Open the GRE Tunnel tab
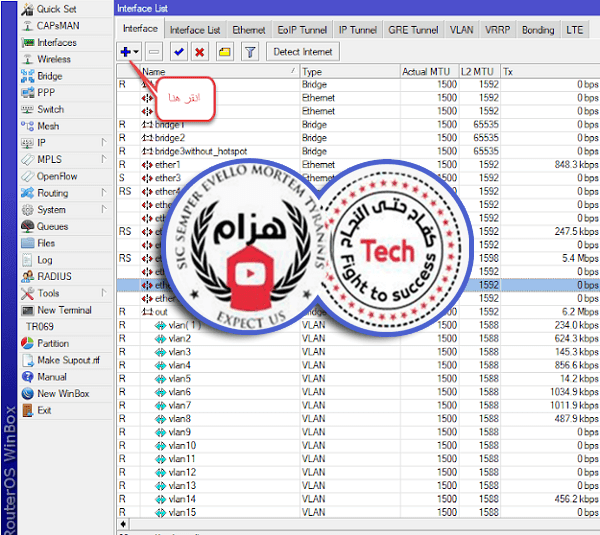The image size is (600, 535). tap(413, 30)
